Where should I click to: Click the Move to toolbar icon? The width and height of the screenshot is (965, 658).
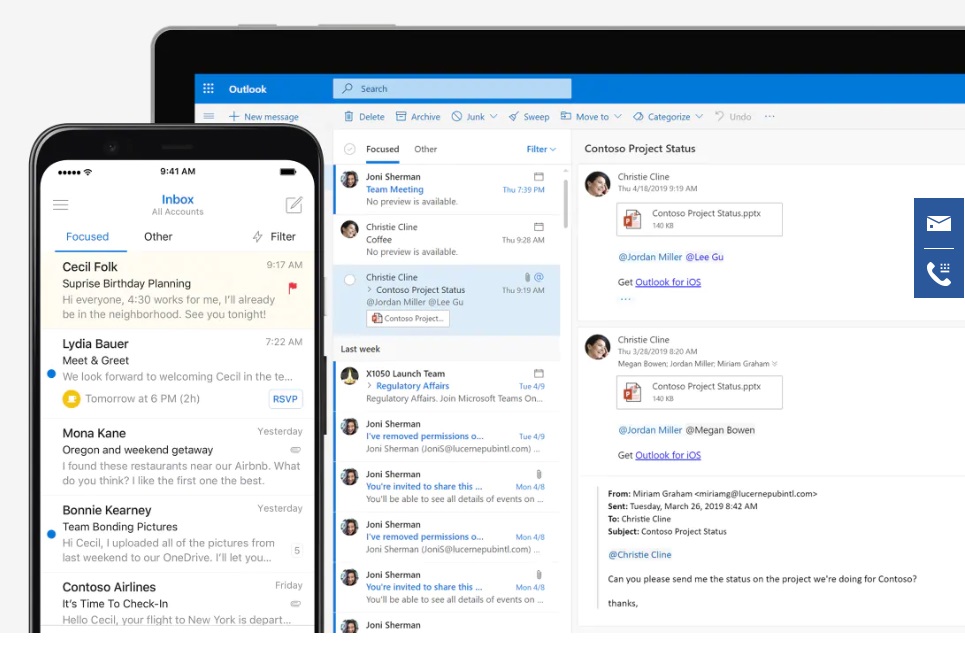[x=566, y=116]
